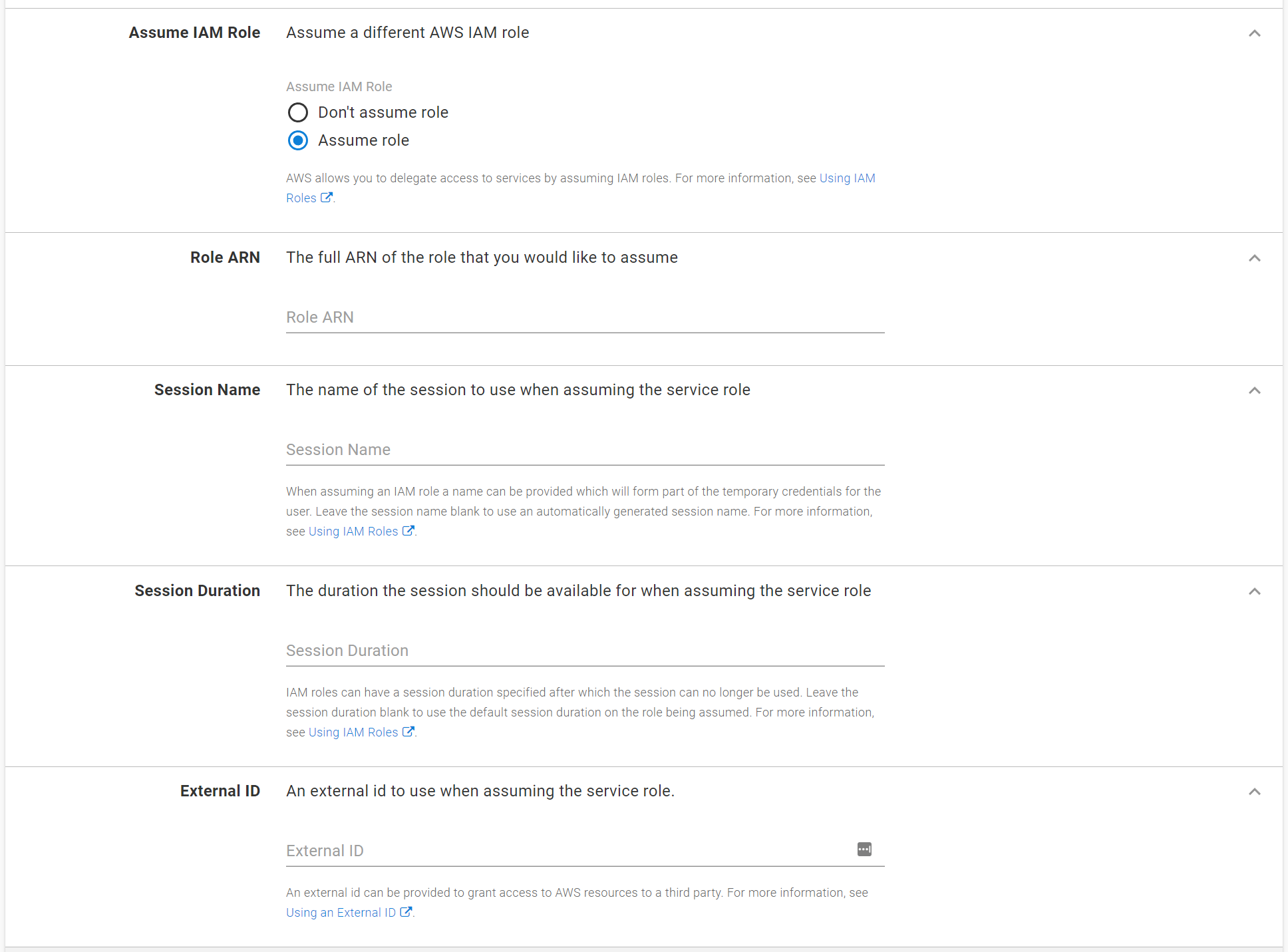Collapse the Role ARN section chevron
The image size is (1288, 952).
pos(1254,258)
